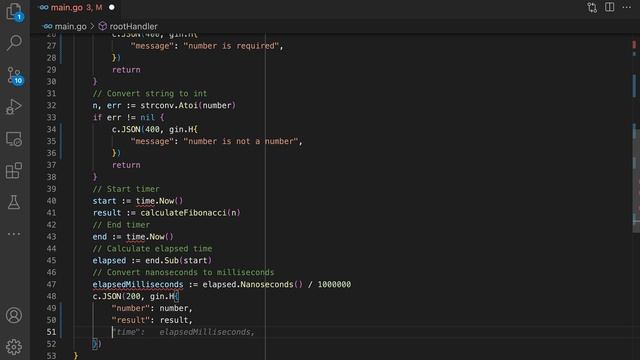Image resolution: width=640 pixels, height=360 pixels.
Task: Click c.JSON(200, gin.H{ on line 48
Action: [x=136, y=296]
